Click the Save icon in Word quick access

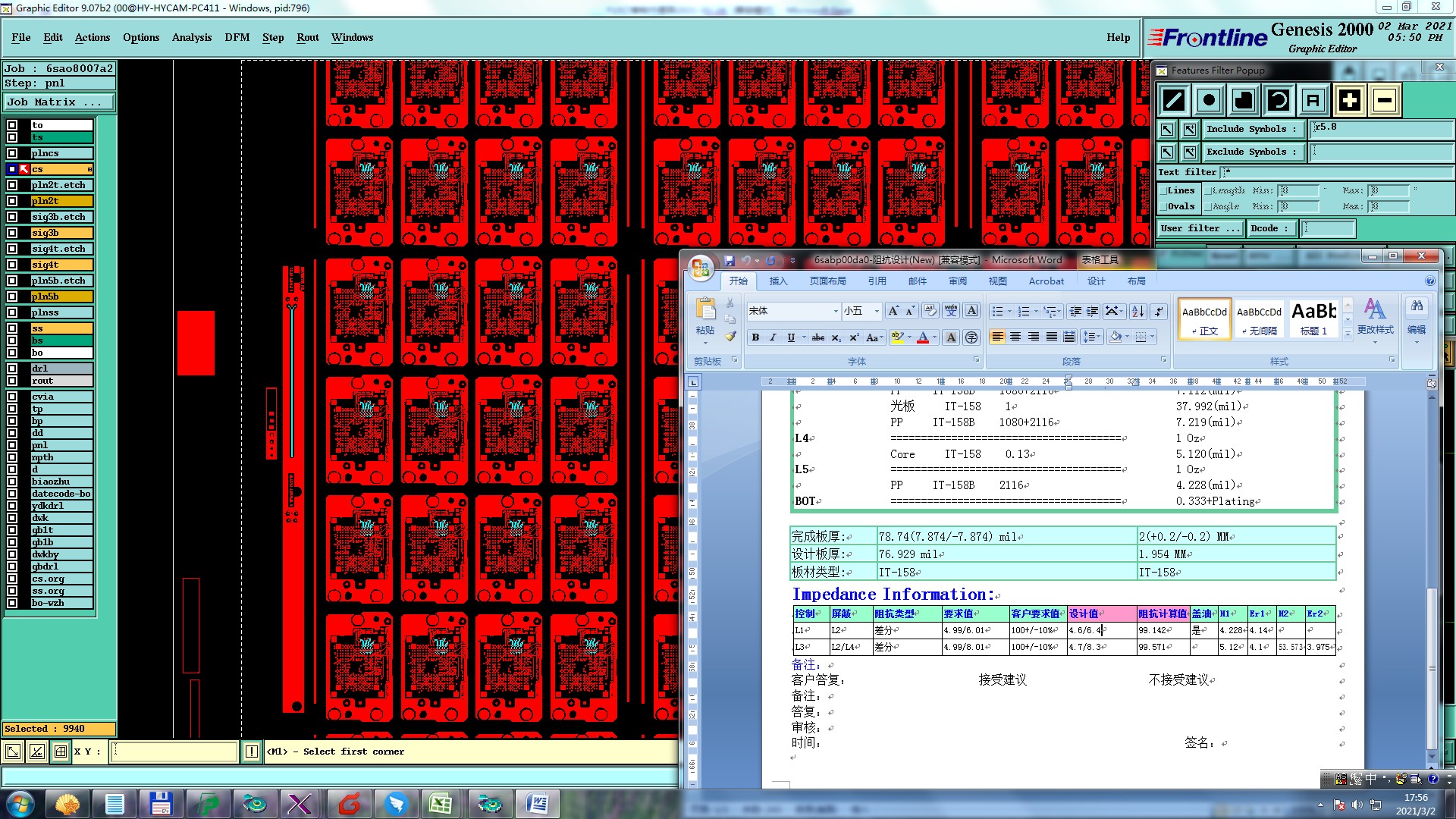click(730, 260)
